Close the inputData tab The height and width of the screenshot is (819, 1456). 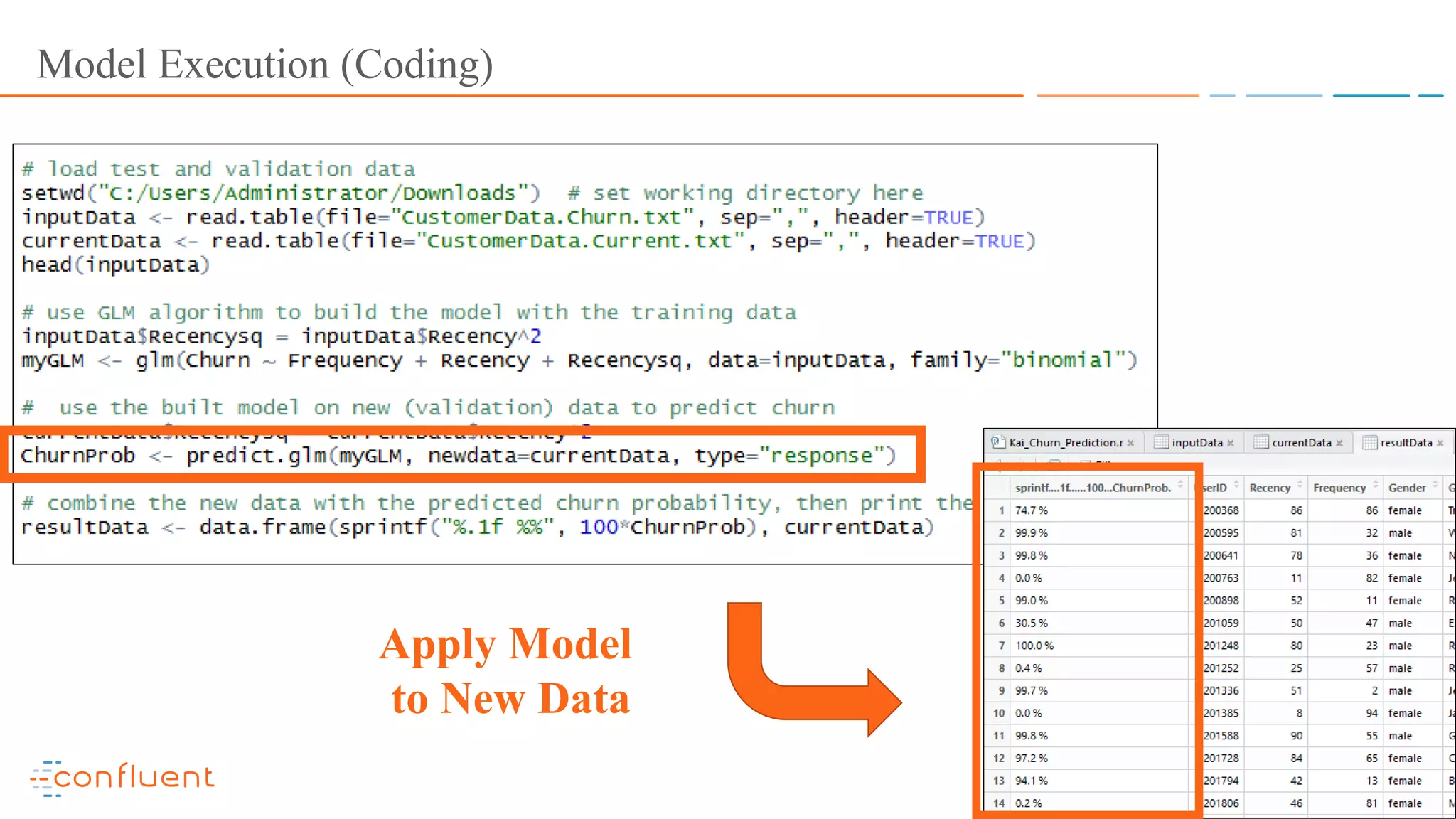coord(1231,443)
